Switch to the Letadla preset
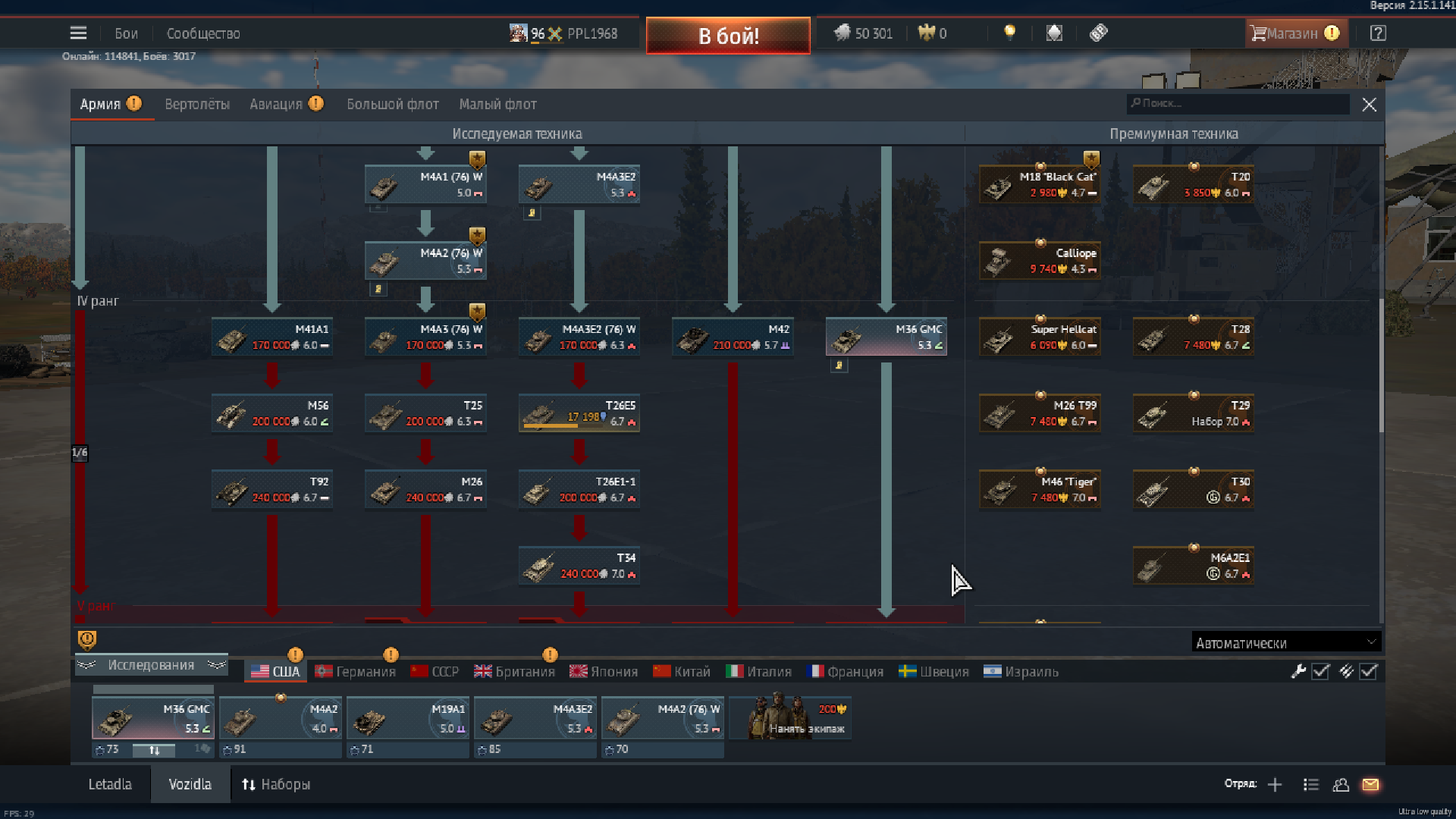The image size is (1456, 819). click(110, 784)
